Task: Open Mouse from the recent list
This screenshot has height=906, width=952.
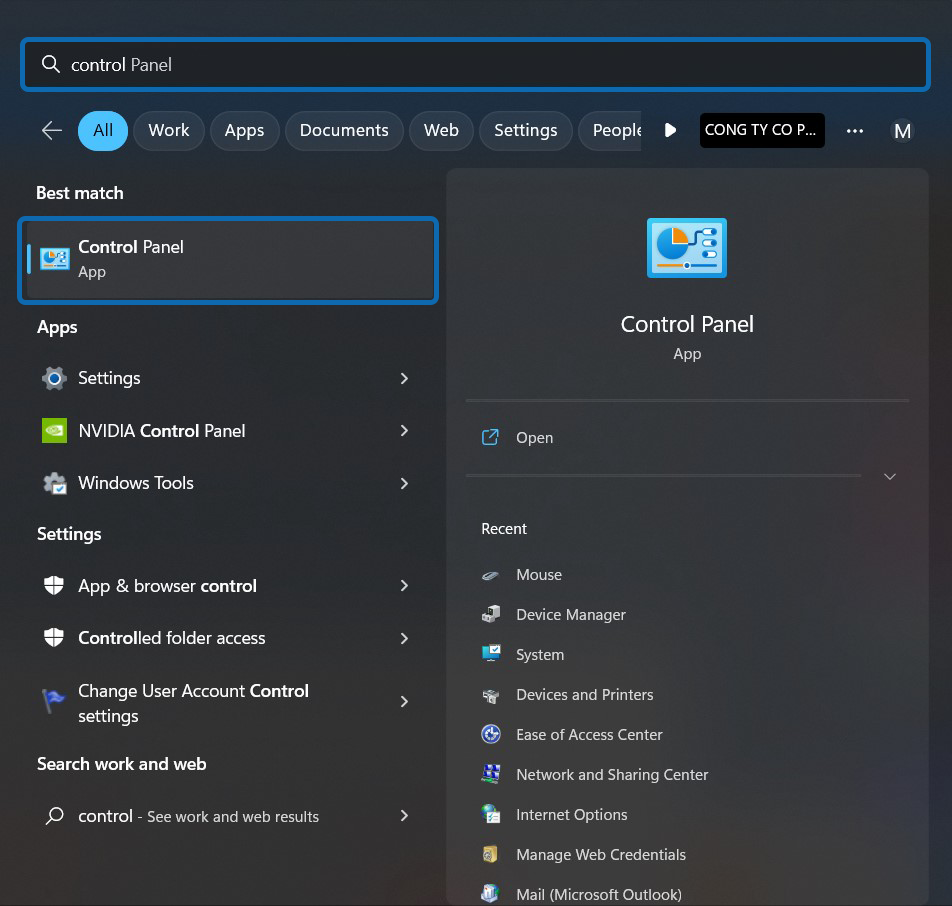Action: (x=538, y=575)
